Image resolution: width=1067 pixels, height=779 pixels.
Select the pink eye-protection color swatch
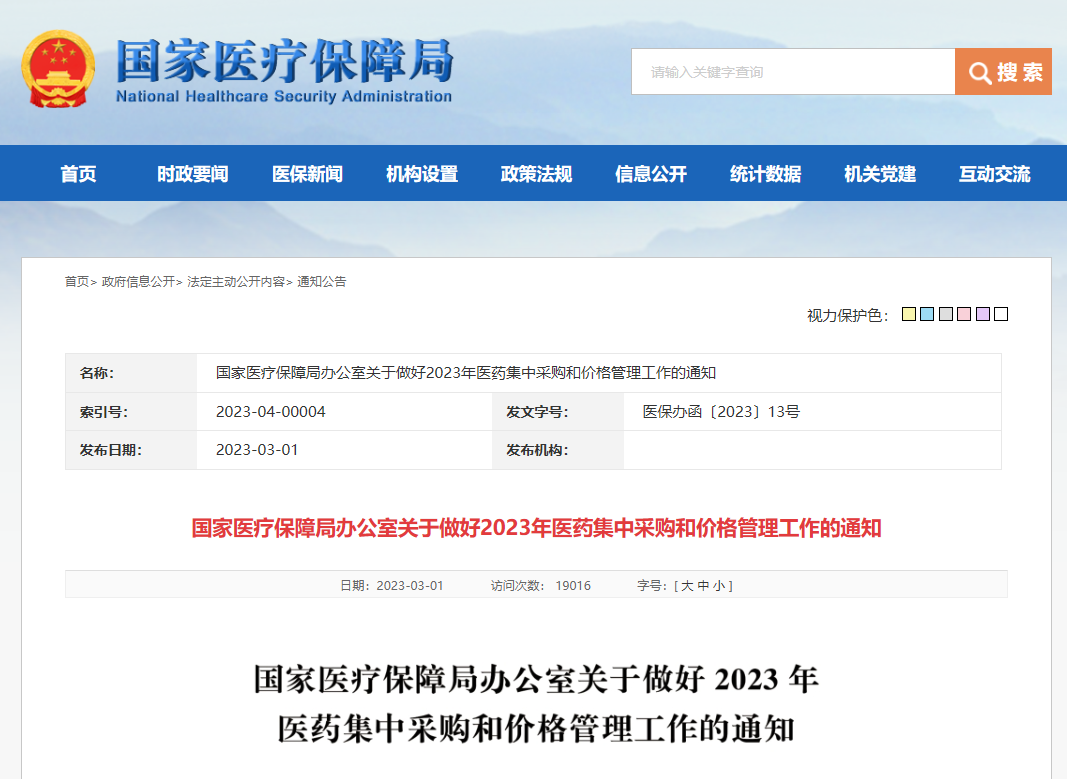[964, 314]
